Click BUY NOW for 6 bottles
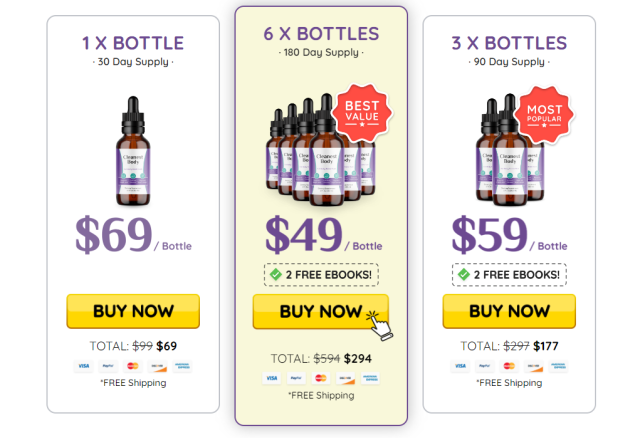Image resolution: width=640 pixels, height=438 pixels. pyautogui.click(x=320, y=311)
